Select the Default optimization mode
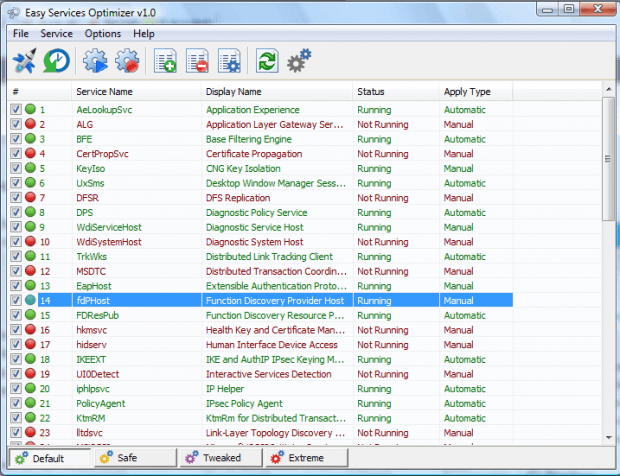Screen dimensions: 620x476 click(49, 458)
